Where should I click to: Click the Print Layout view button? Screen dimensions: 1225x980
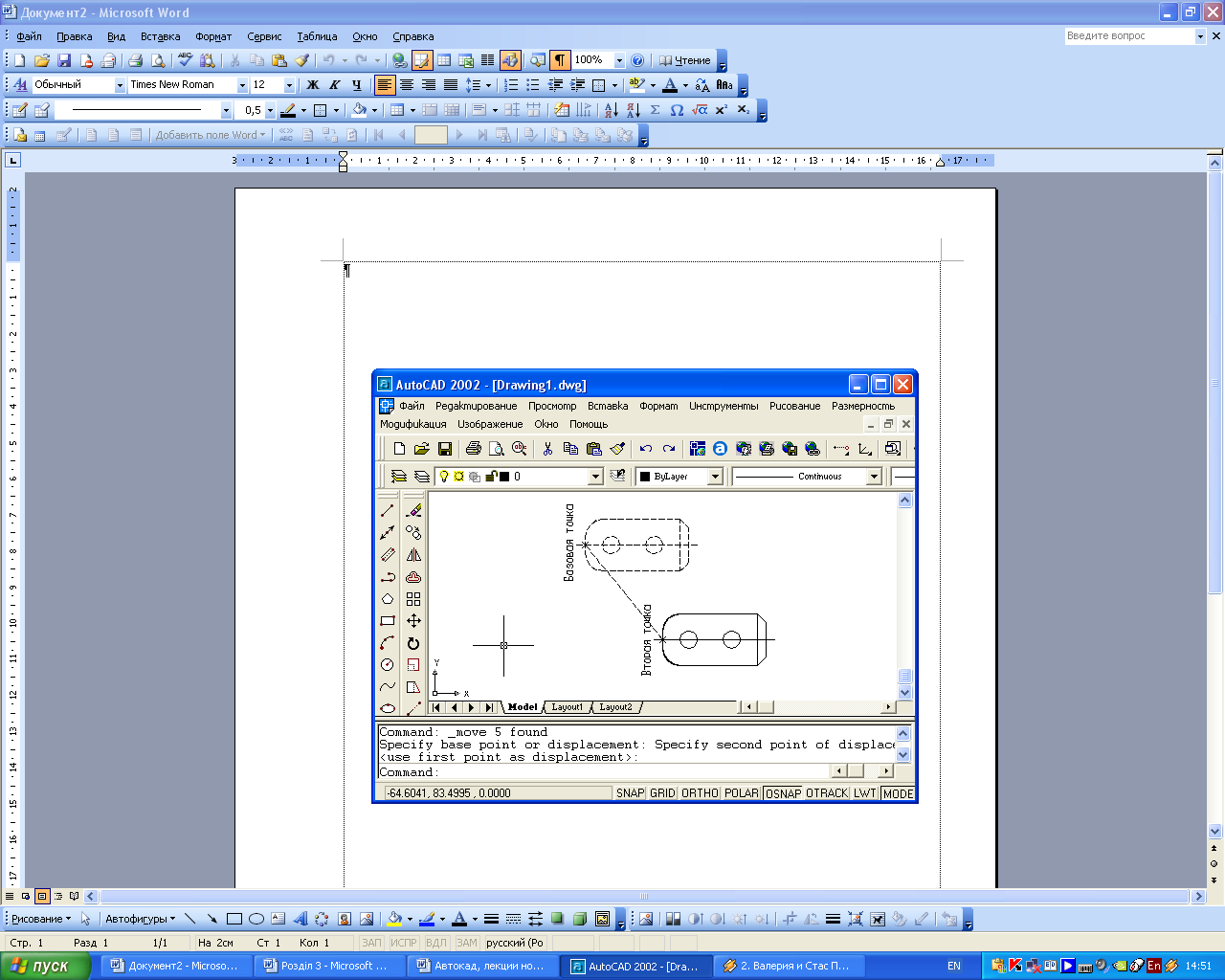[x=42, y=897]
